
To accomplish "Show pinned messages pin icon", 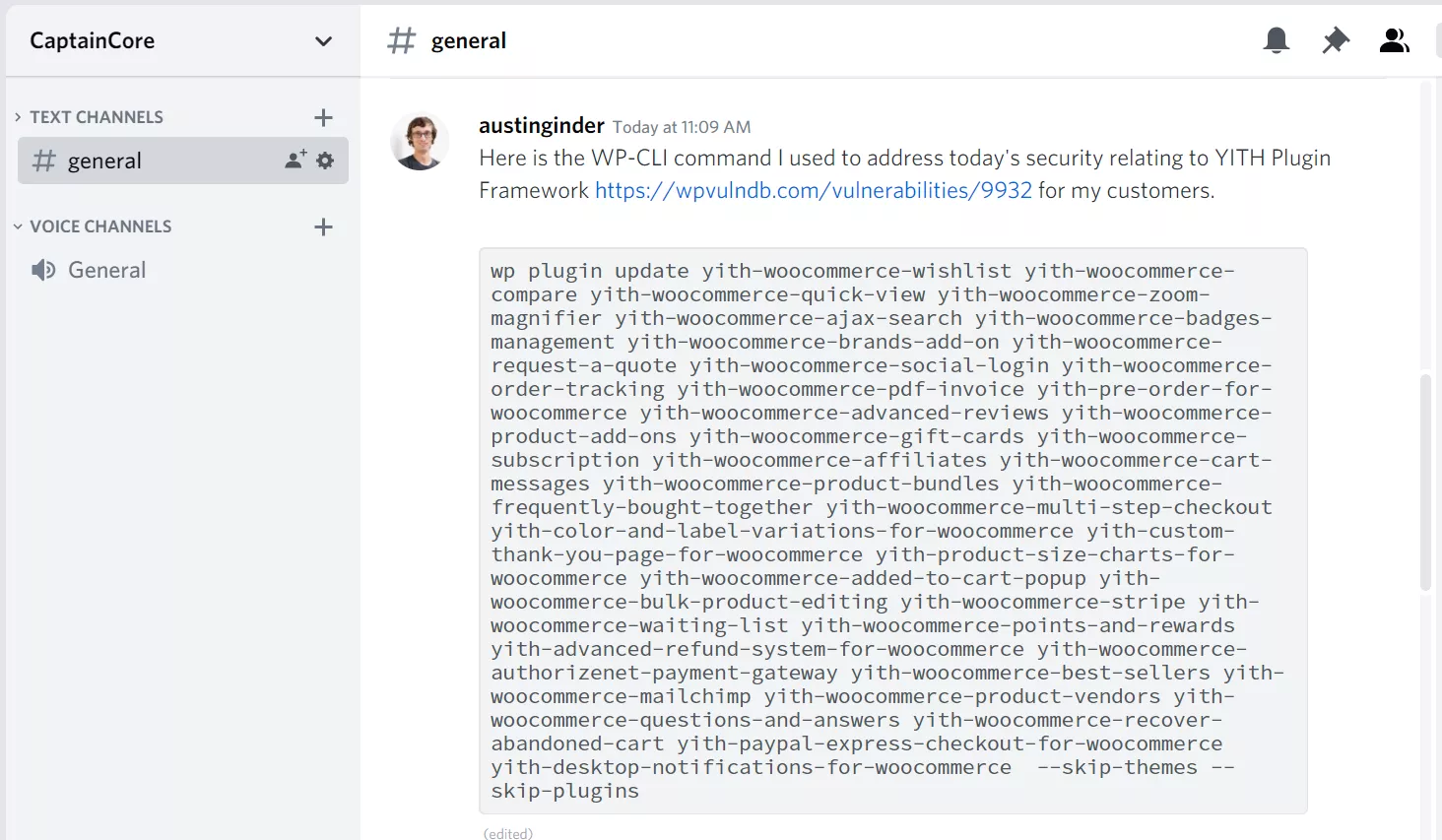I will [1335, 40].
